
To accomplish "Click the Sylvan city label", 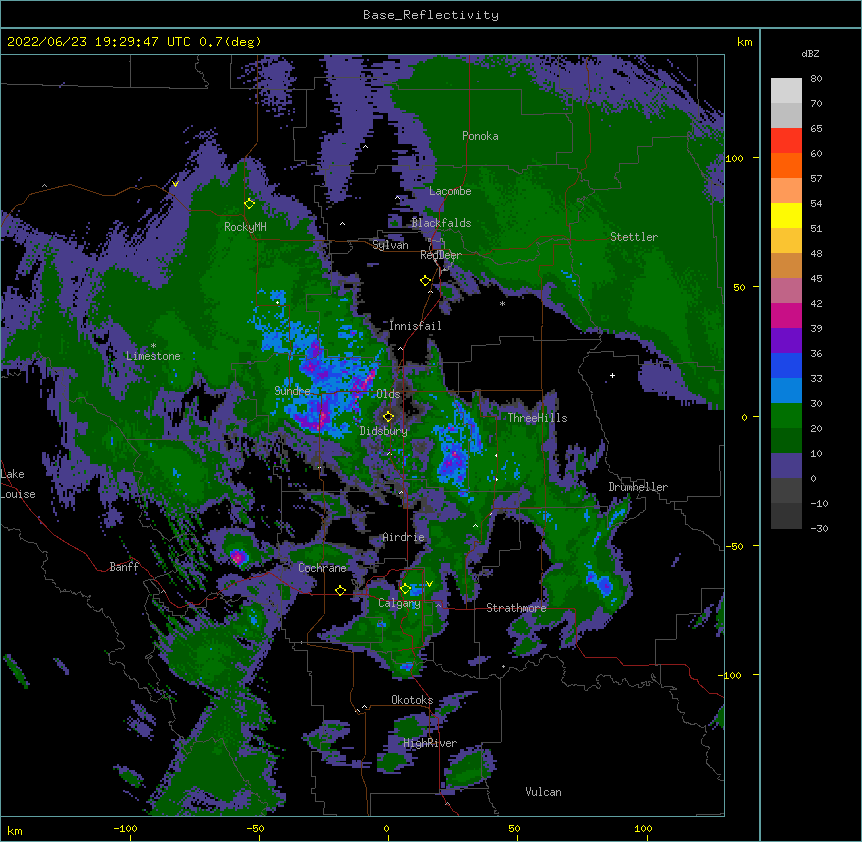I will [390, 245].
